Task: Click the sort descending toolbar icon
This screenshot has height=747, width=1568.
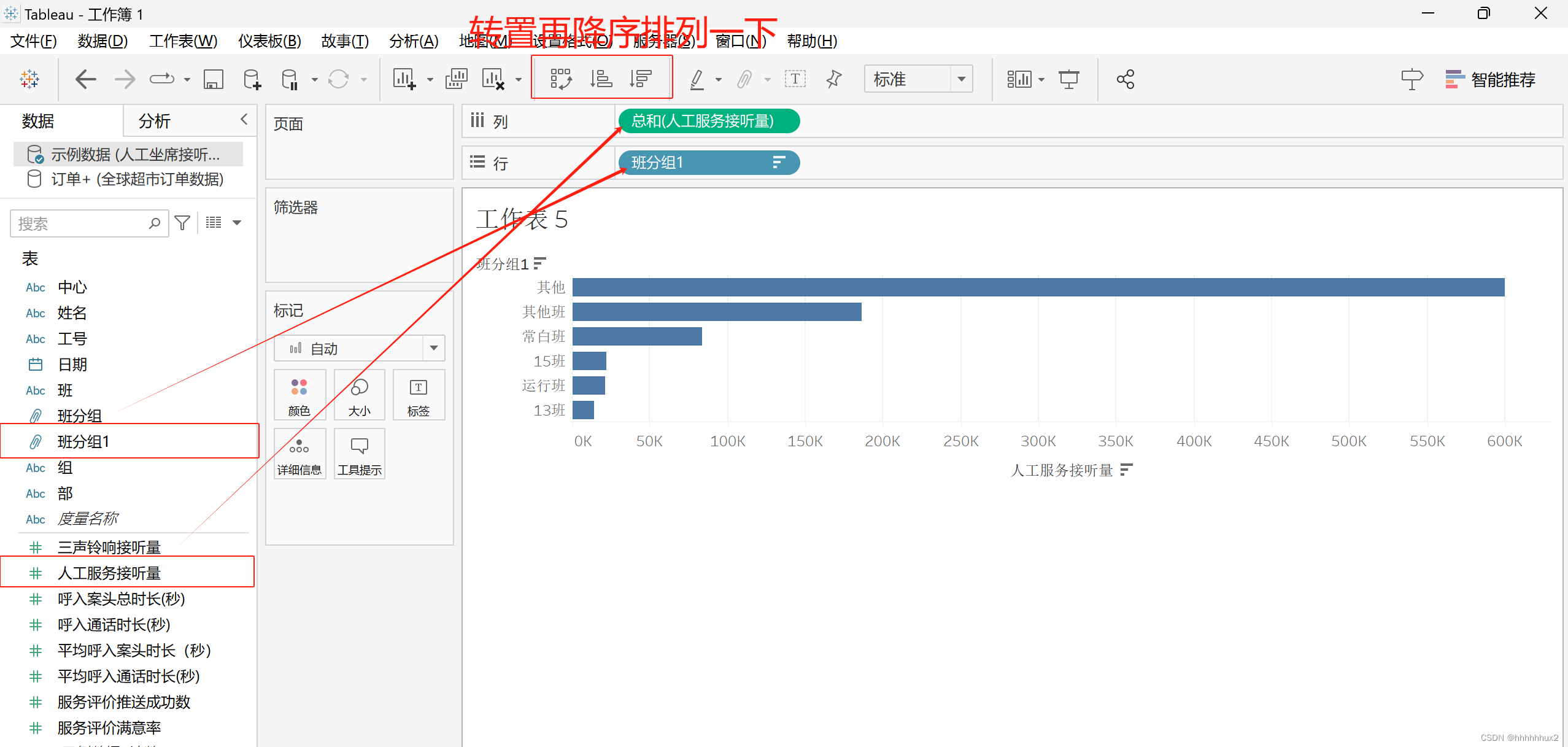Action: coord(641,79)
